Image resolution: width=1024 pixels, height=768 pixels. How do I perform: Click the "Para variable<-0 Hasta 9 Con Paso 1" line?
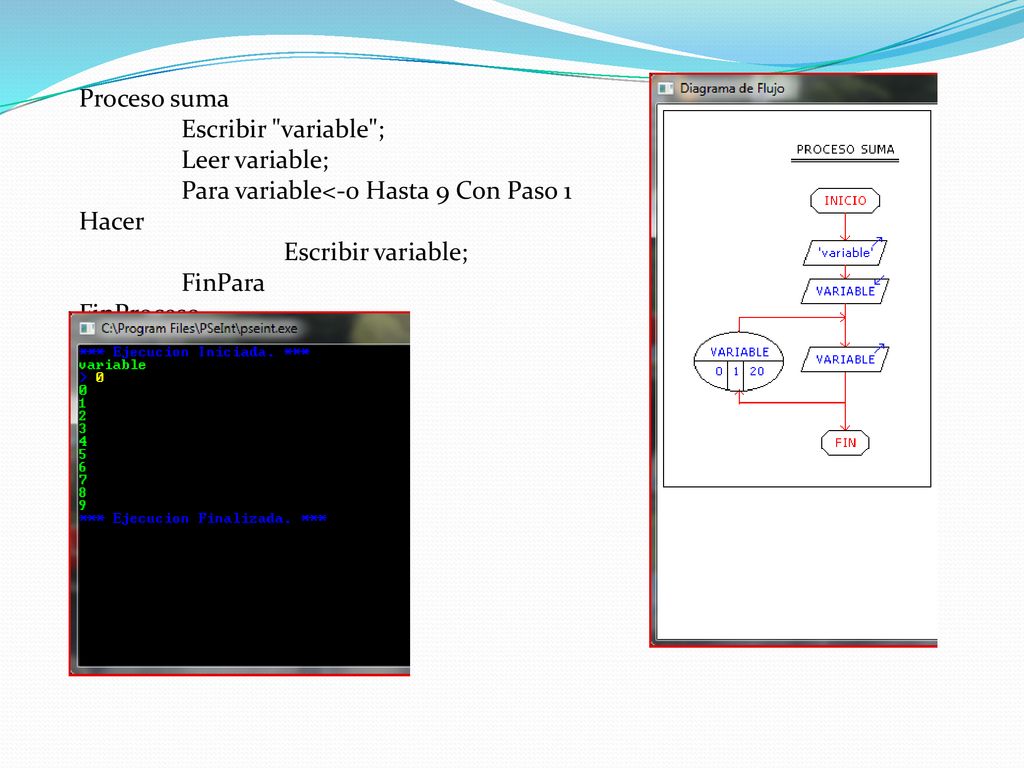[377, 191]
